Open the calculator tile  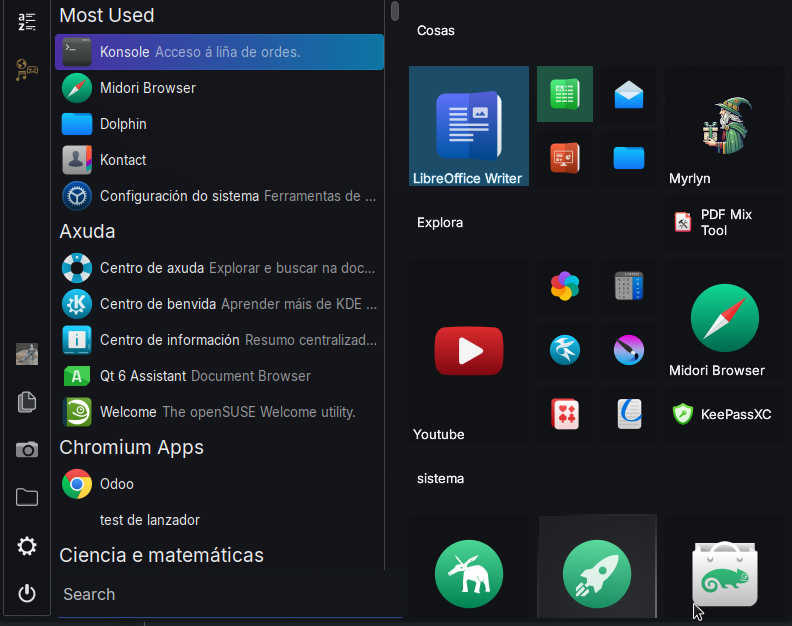629,286
